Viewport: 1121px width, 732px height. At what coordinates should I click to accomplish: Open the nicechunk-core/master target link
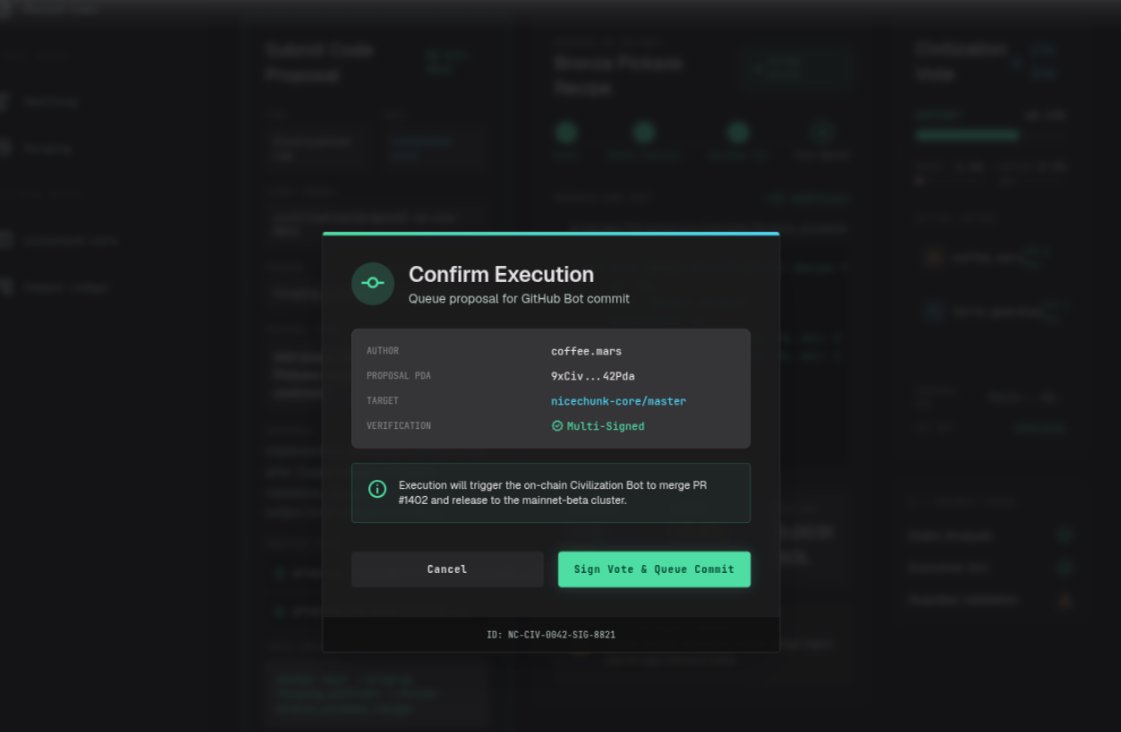click(x=618, y=401)
